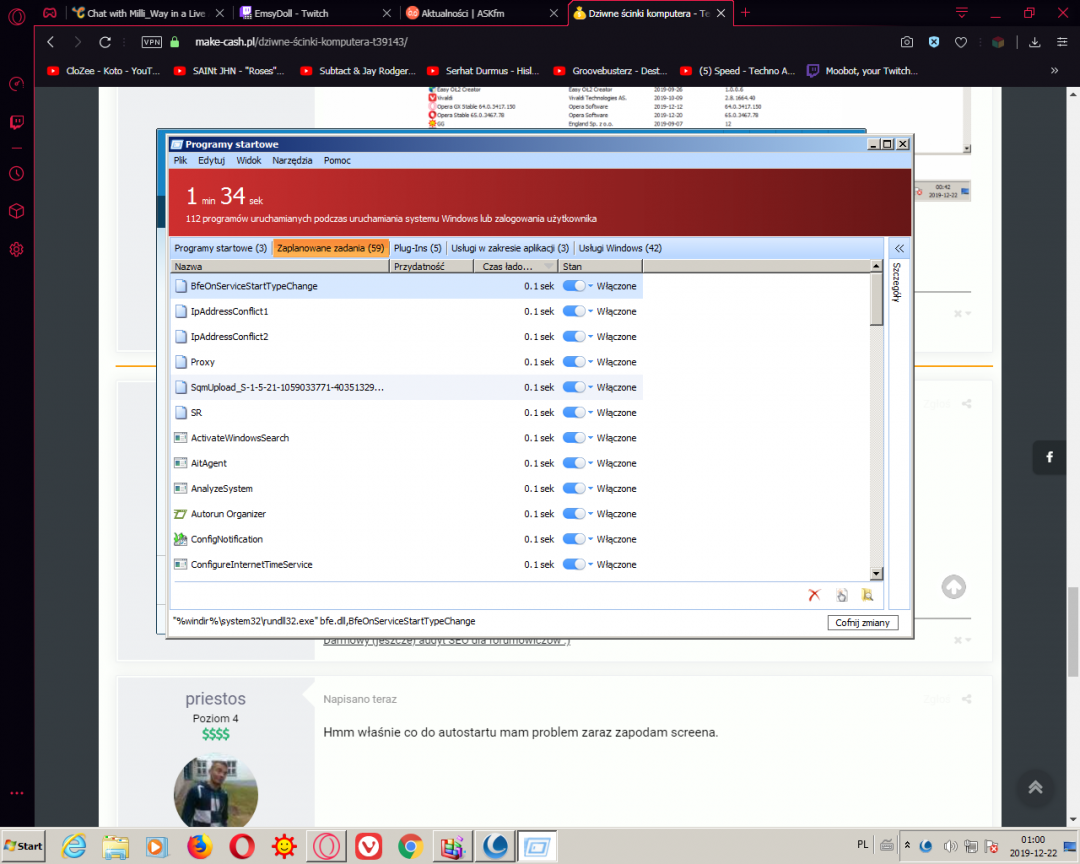The image size is (1080, 864).
Task: Click the address bar URL field
Action: (500, 42)
